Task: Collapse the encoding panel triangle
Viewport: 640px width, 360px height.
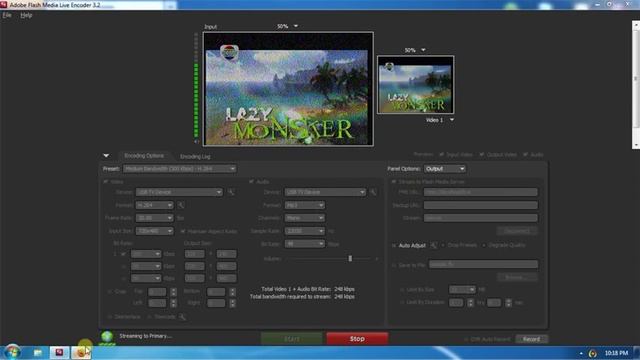Action: pos(106,156)
